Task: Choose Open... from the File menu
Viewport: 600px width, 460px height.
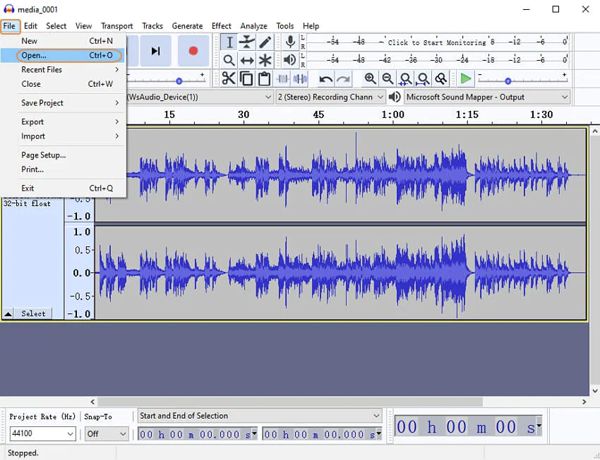Action: pyautogui.click(x=63, y=55)
